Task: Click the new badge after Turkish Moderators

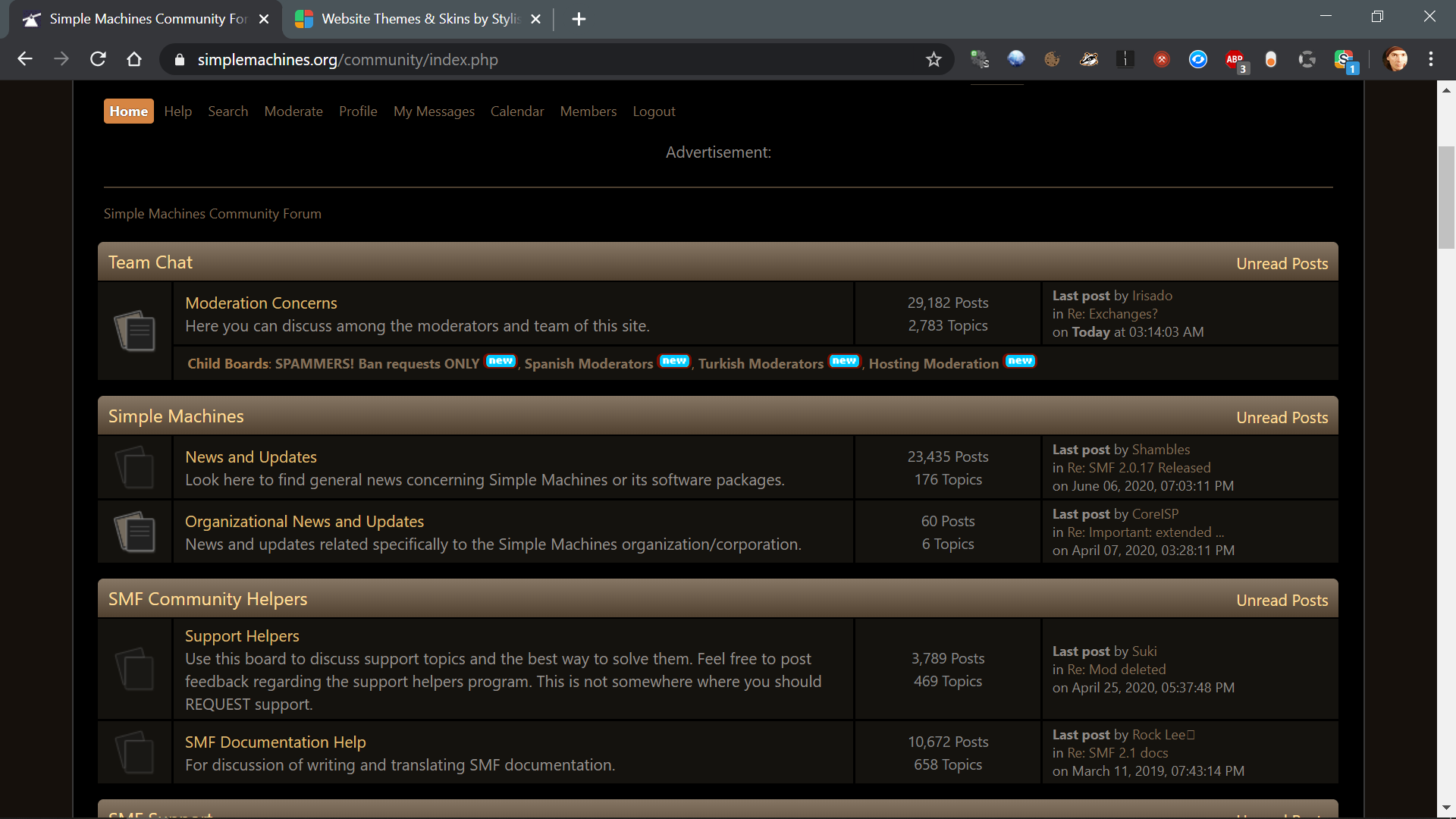Action: click(844, 361)
